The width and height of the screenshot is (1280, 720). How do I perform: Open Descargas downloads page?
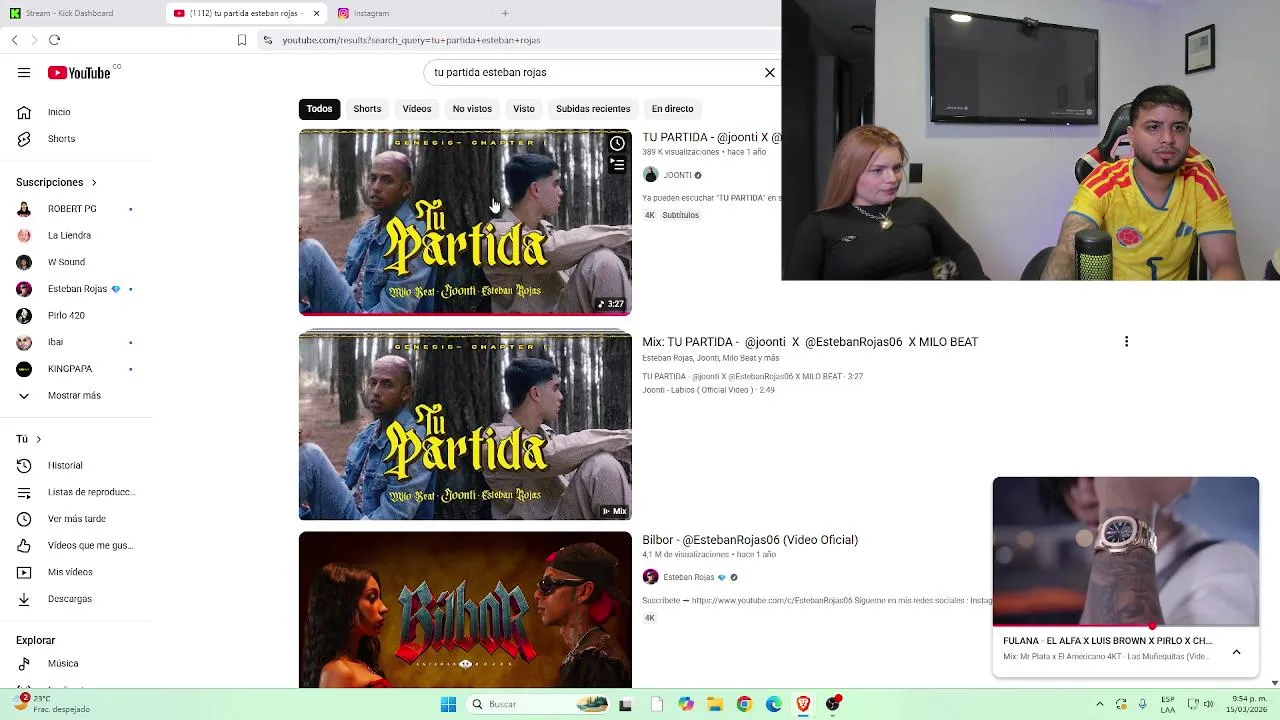pos(69,599)
